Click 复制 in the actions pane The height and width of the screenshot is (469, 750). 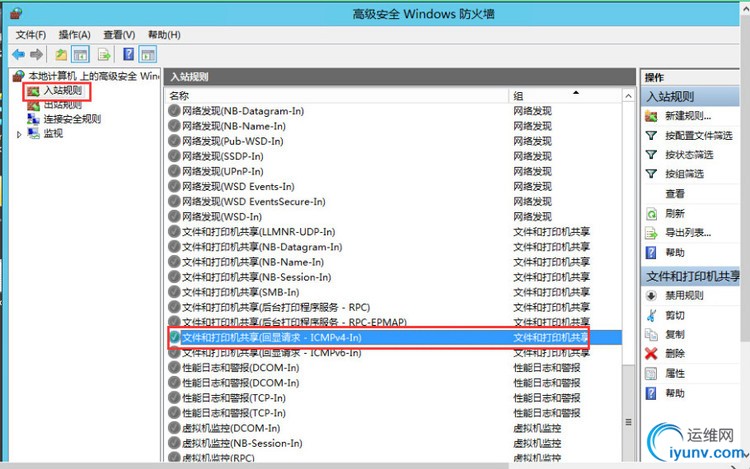pyautogui.click(x=674, y=334)
